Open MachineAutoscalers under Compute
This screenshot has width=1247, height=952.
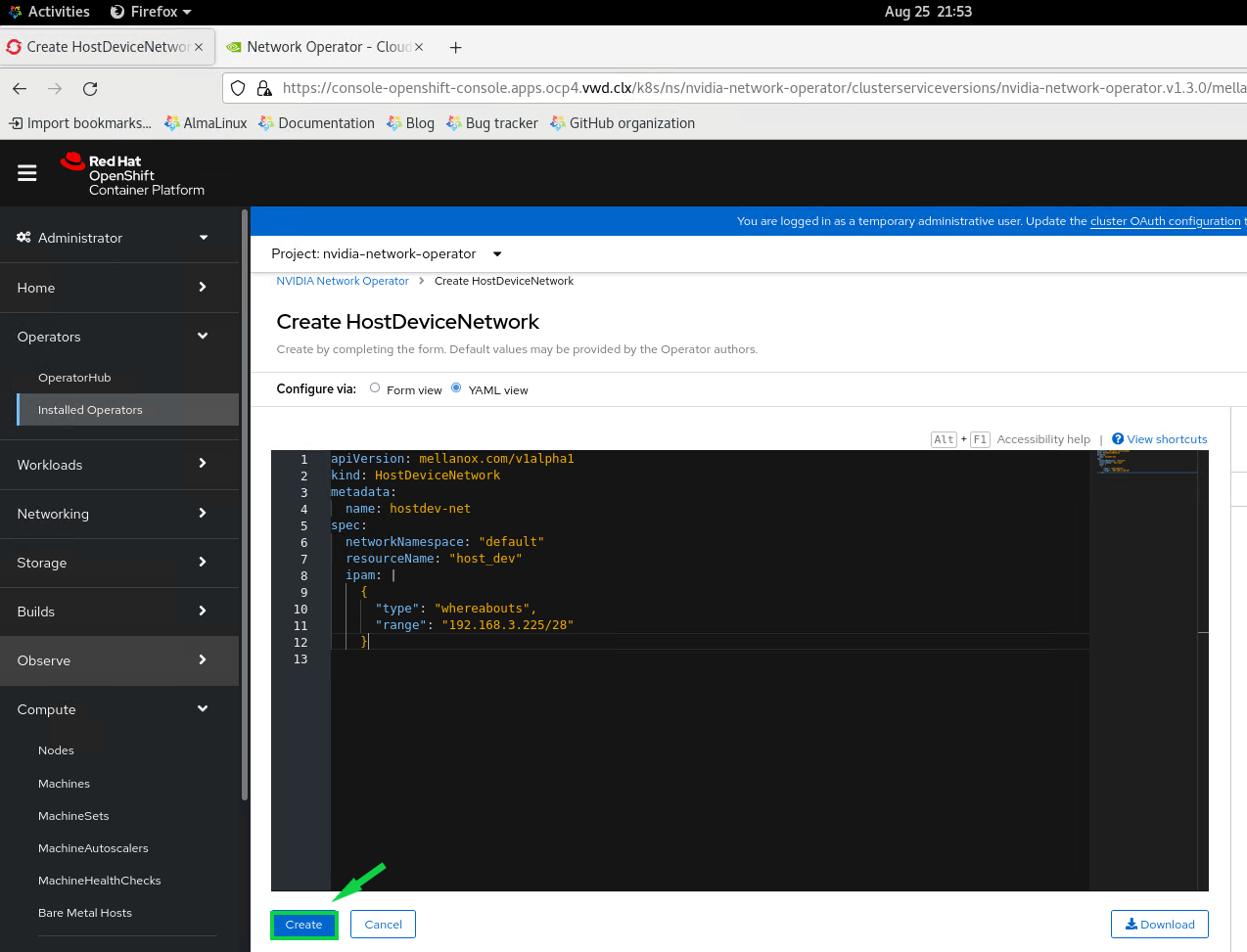(93, 848)
